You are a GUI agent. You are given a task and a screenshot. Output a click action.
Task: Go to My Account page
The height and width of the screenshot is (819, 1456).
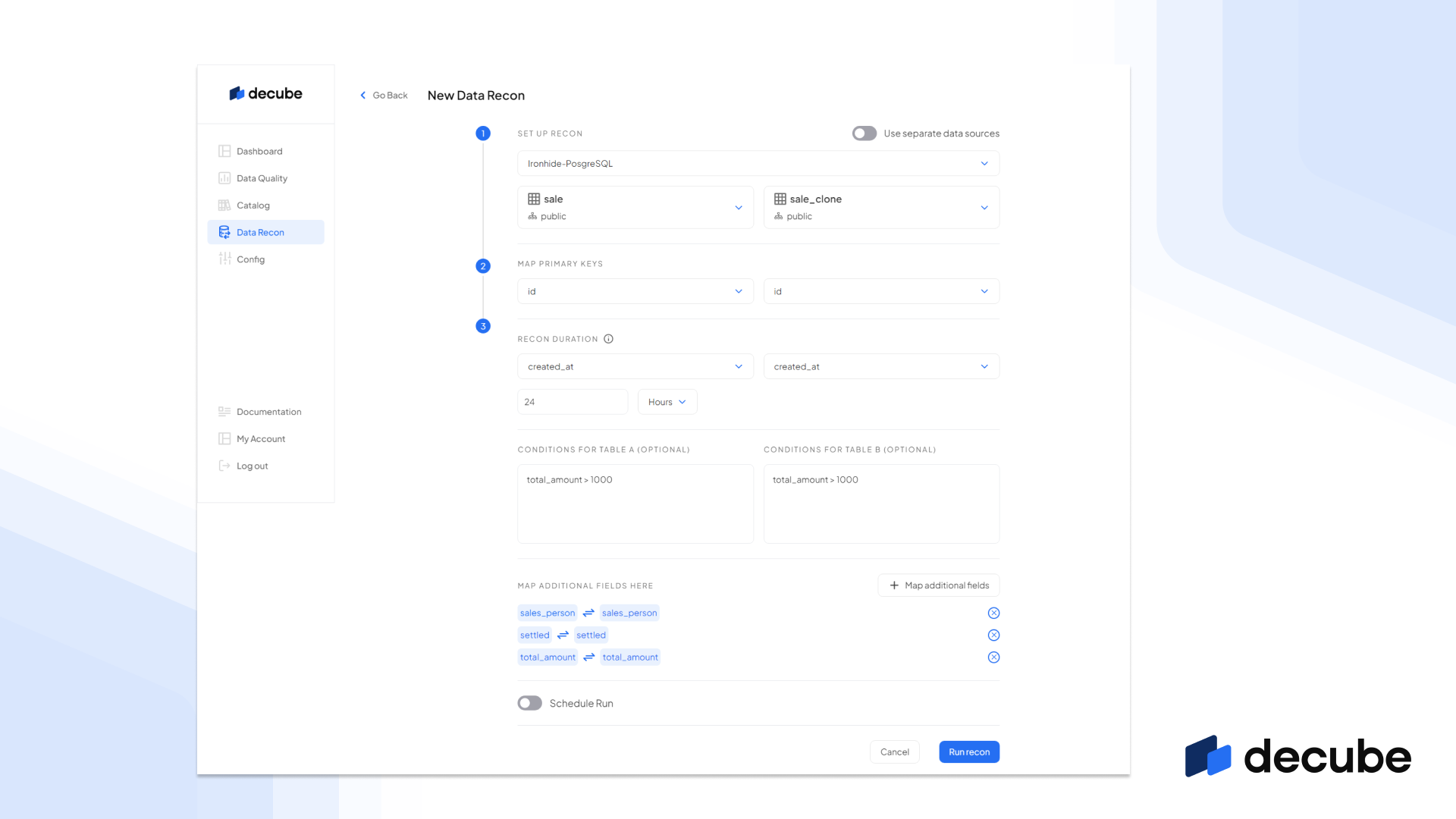(x=261, y=439)
